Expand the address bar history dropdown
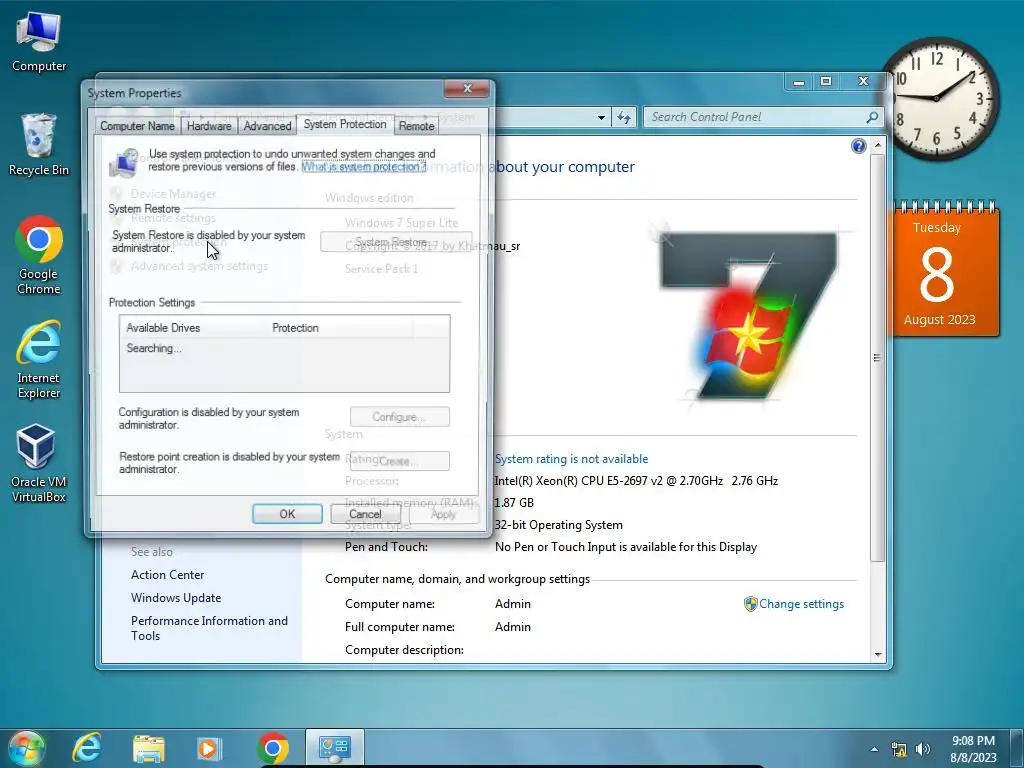Viewport: 1024px width, 768px height. (601, 118)
